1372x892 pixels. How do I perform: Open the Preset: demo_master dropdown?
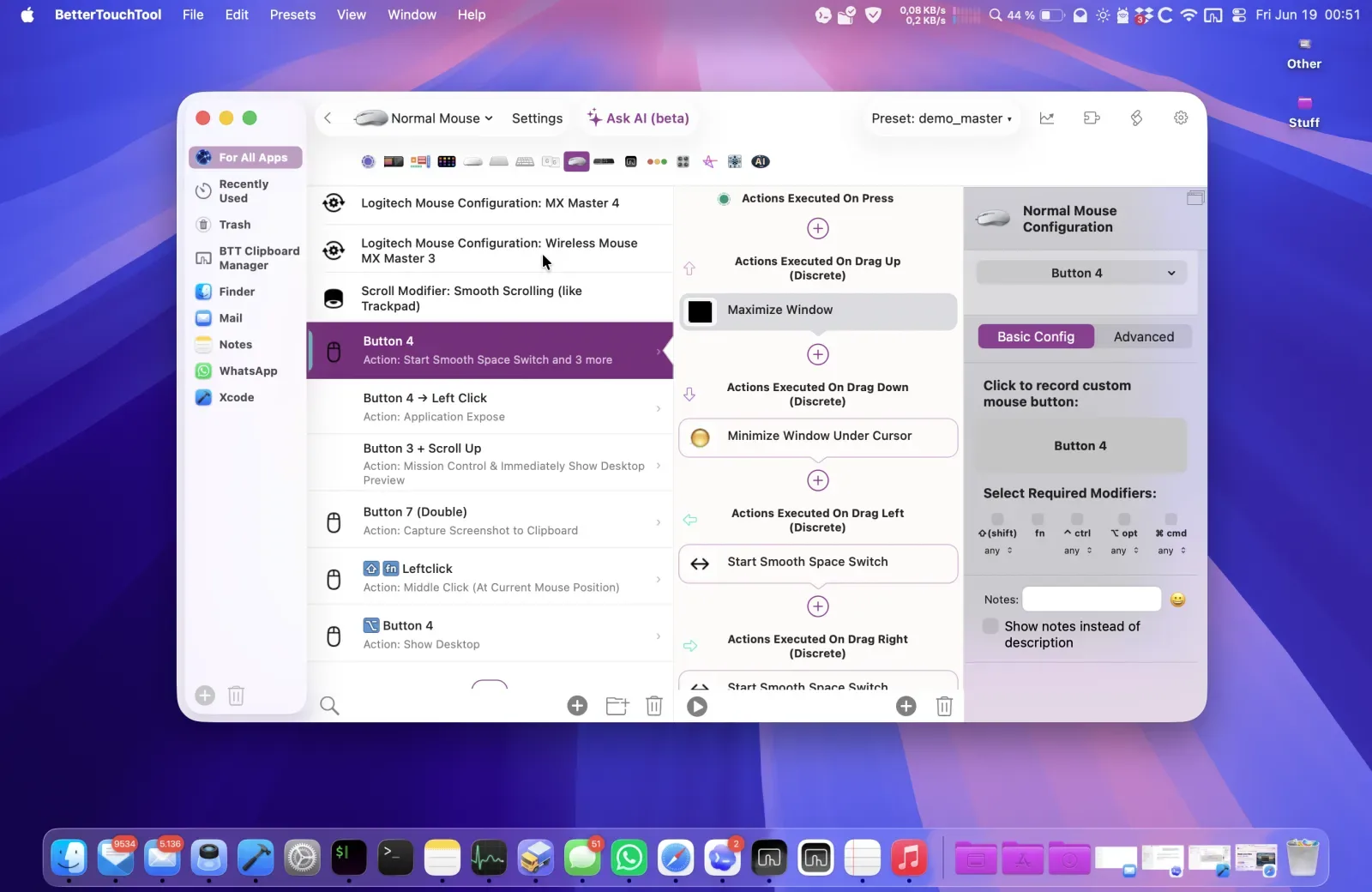(942, 118)
